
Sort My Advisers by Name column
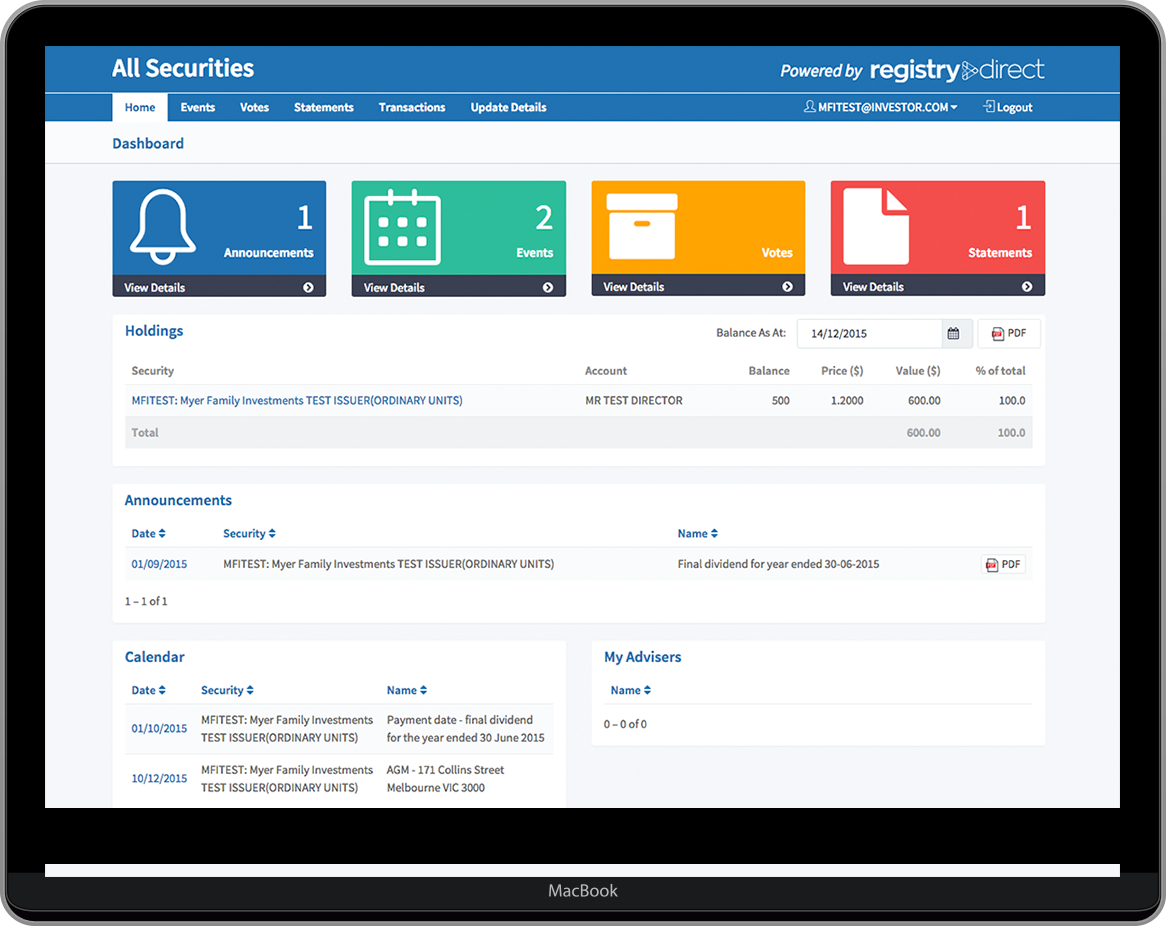630,690
